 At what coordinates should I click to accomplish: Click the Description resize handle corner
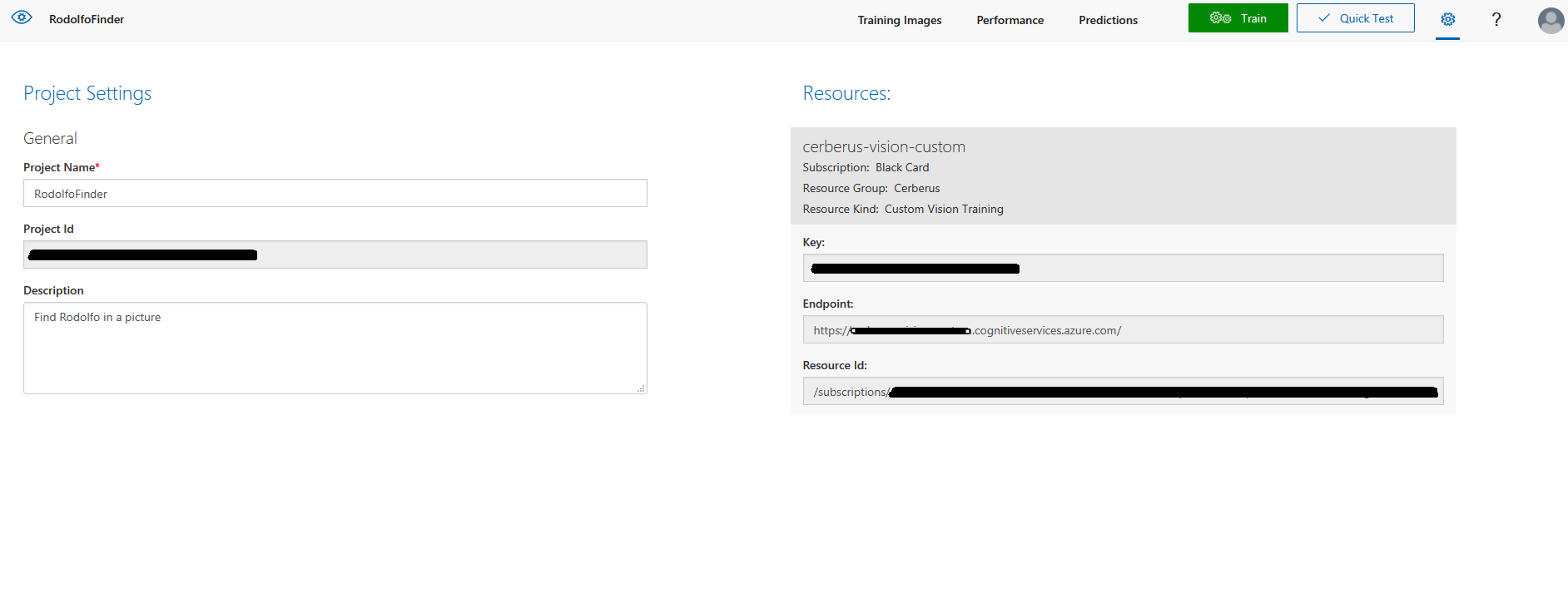641,388
